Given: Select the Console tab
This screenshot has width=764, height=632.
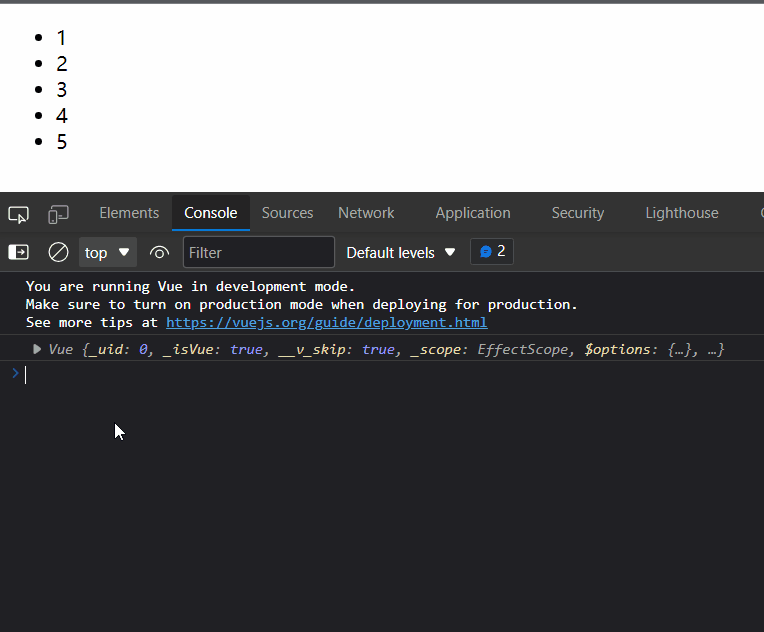Looking at the screenshot, I should pos(210,213).
